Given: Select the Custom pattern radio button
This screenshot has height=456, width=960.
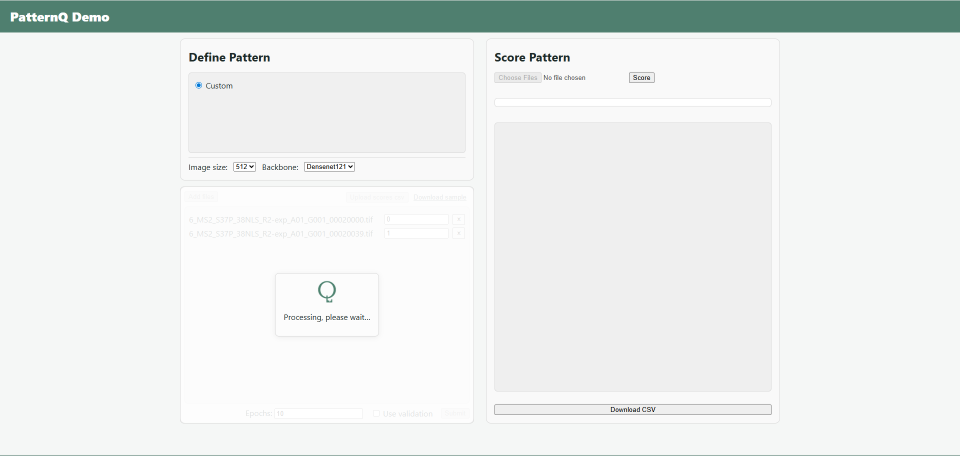Looking at the screenshot, I should tap(199, 86).
